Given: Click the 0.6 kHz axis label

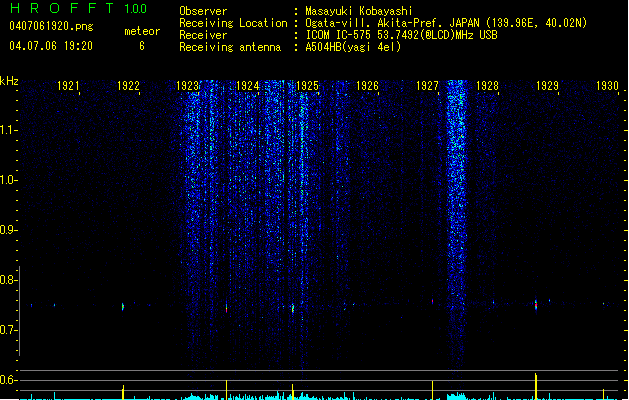Looking at the screenshot, I should point(8,380).
